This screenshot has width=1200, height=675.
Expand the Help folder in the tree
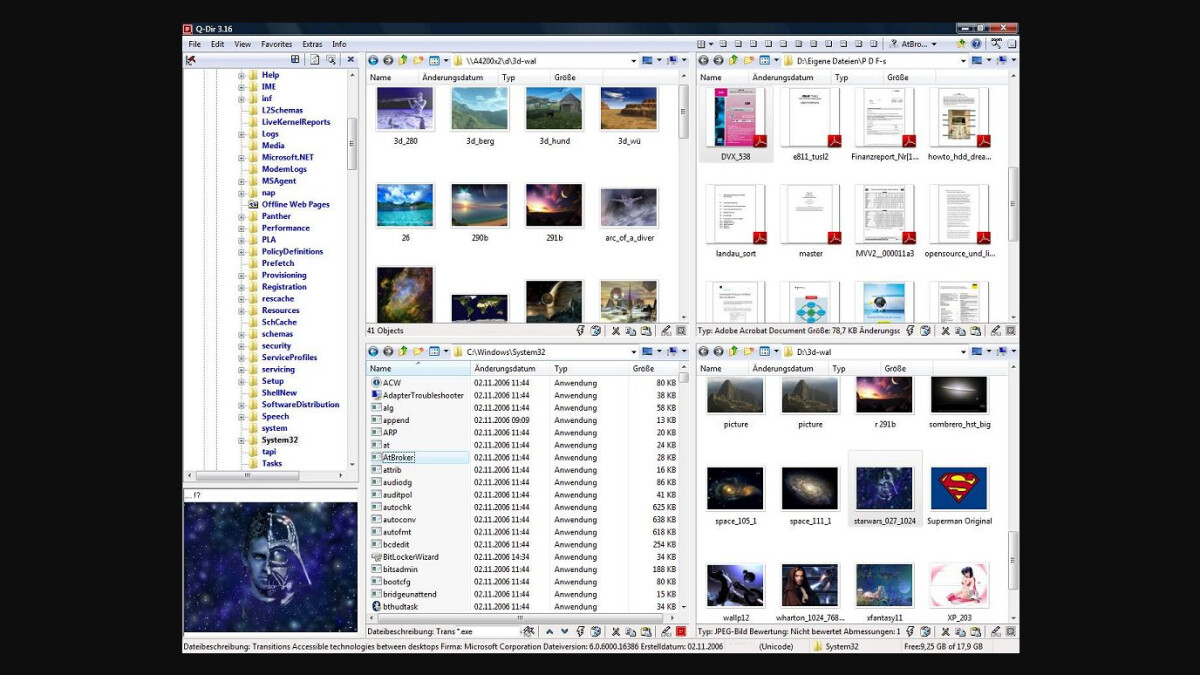(241, 75)
